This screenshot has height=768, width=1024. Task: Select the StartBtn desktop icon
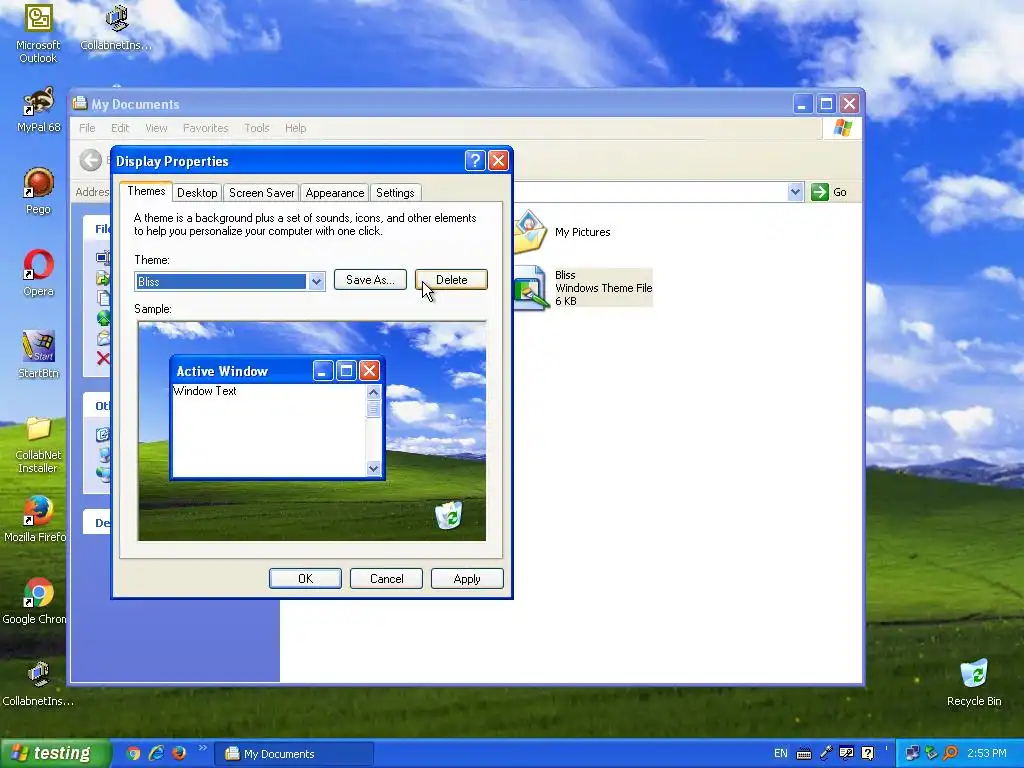click(x=38, y=355)
